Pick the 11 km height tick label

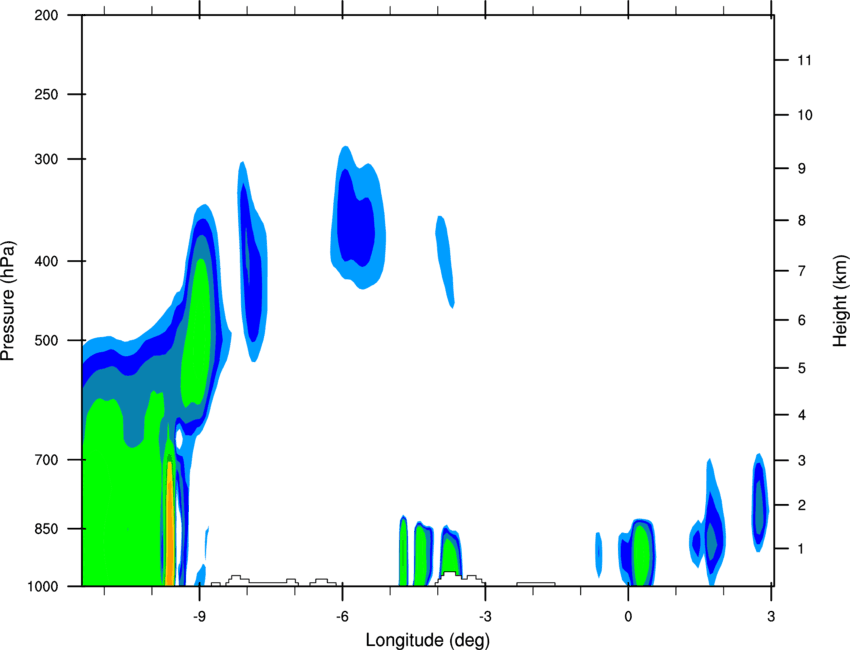[804, 60]
